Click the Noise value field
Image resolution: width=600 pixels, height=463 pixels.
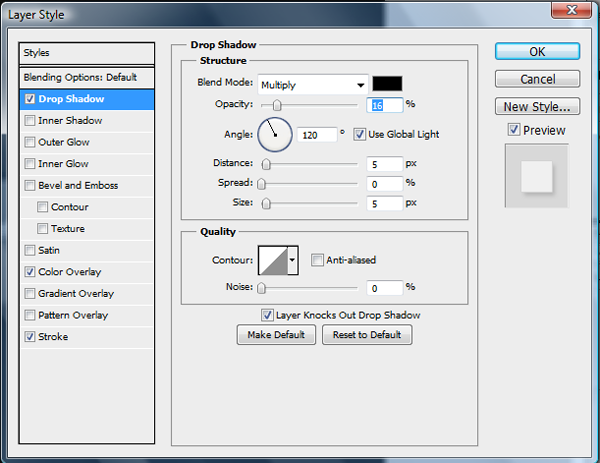point(385,288)
